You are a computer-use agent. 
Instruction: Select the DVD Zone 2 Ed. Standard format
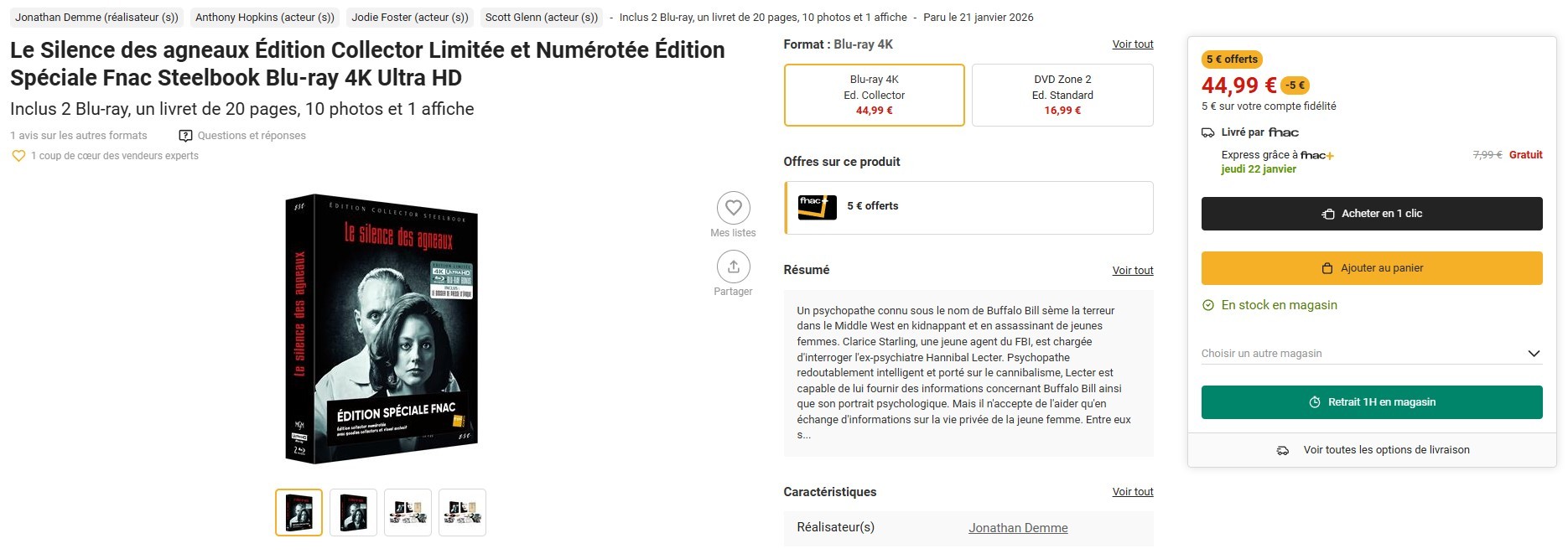pyautogui.click(x=1062, y=95)
